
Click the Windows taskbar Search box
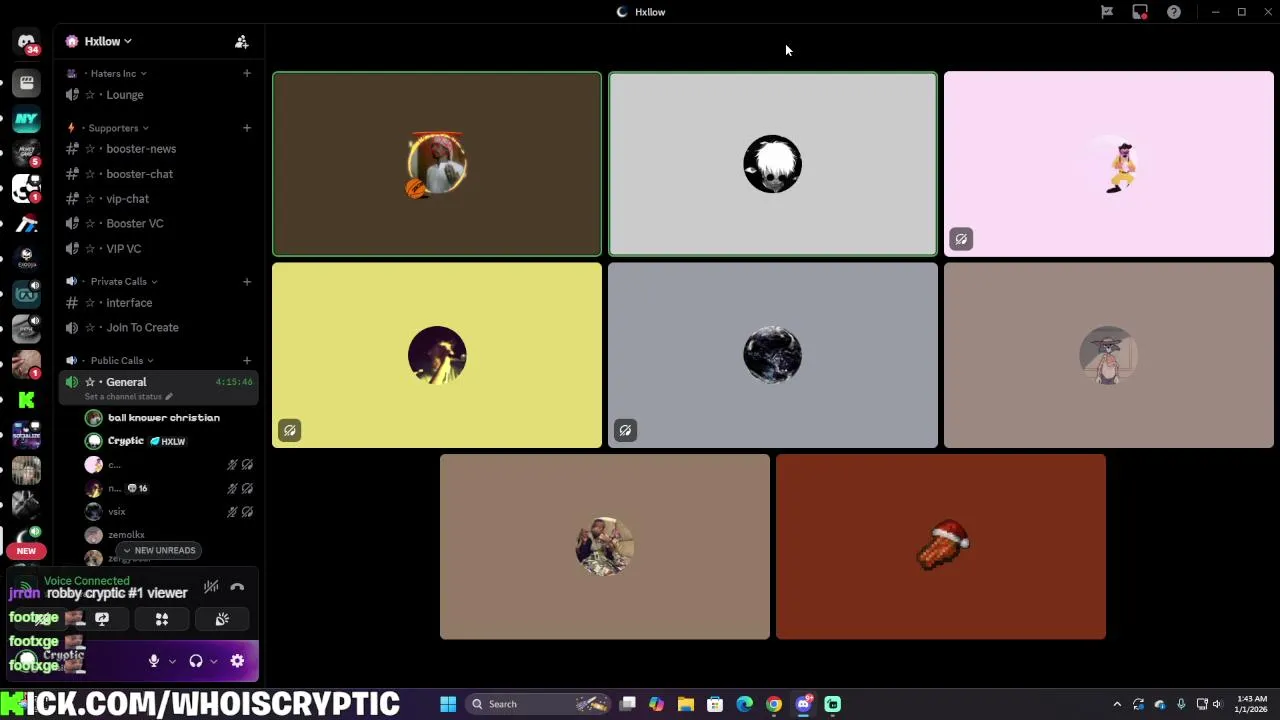[539, 704]
